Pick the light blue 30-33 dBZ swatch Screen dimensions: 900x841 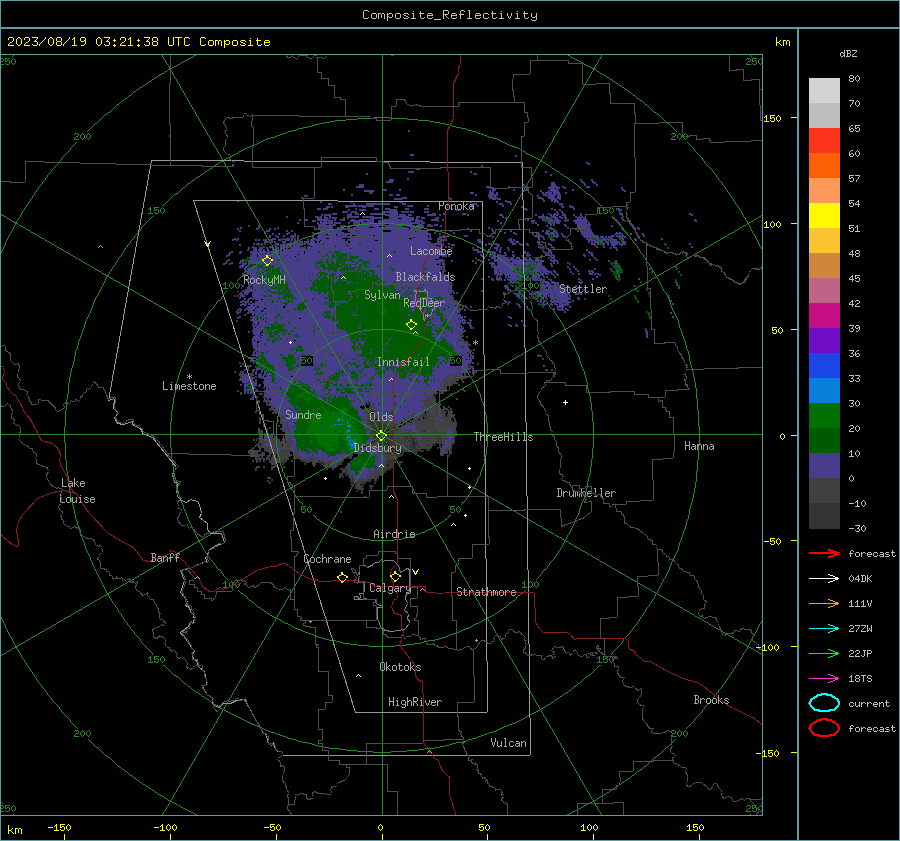[x=824, y=390]
